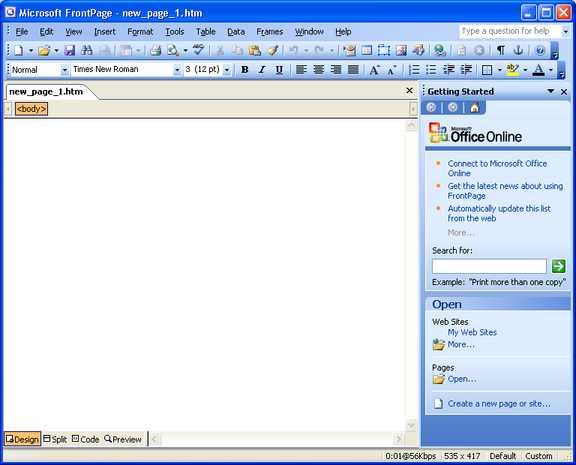Click the green search arrow button

click(558, 266)
